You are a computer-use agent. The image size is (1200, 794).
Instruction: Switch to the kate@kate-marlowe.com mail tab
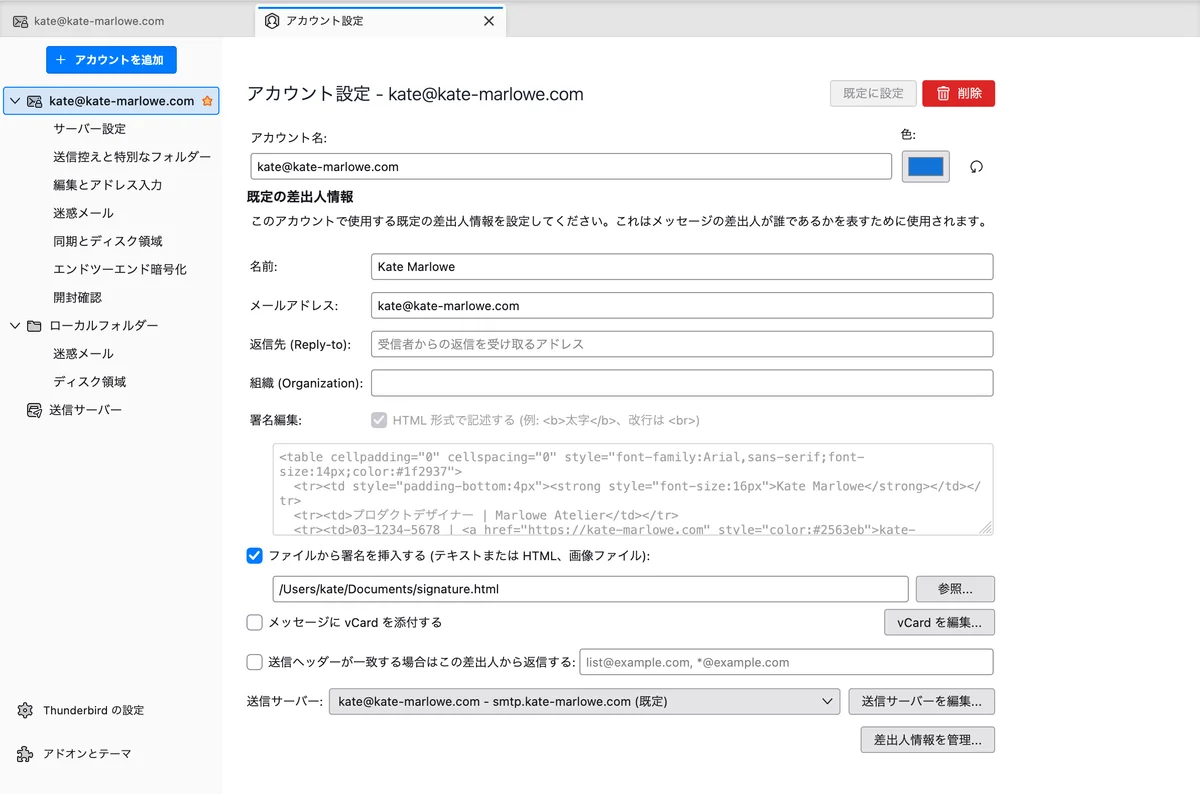tap(127, 21)
